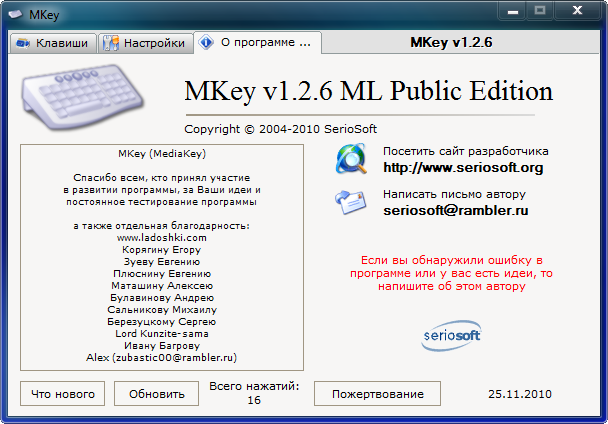Click the name Булавинову Андрею

coord(162,298)
